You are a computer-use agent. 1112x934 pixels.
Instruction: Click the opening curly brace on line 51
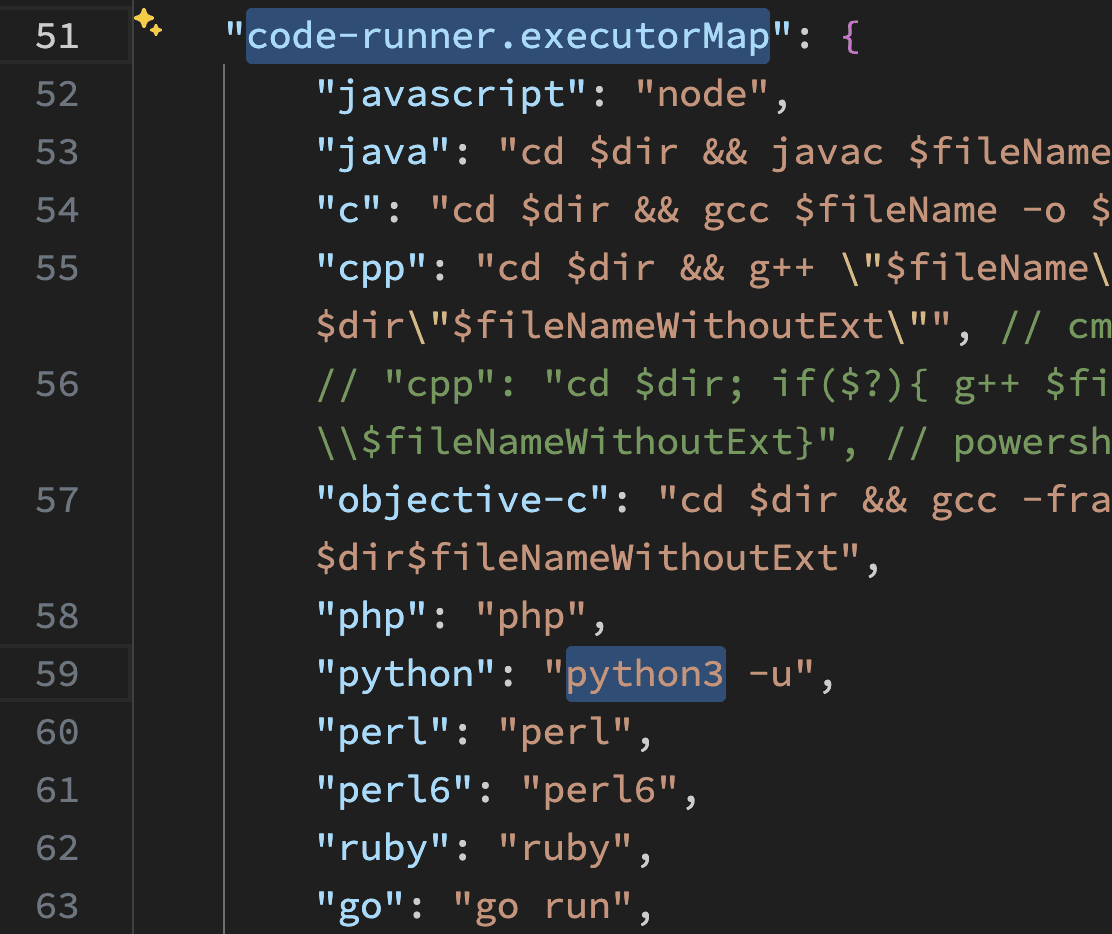point(851,37)
